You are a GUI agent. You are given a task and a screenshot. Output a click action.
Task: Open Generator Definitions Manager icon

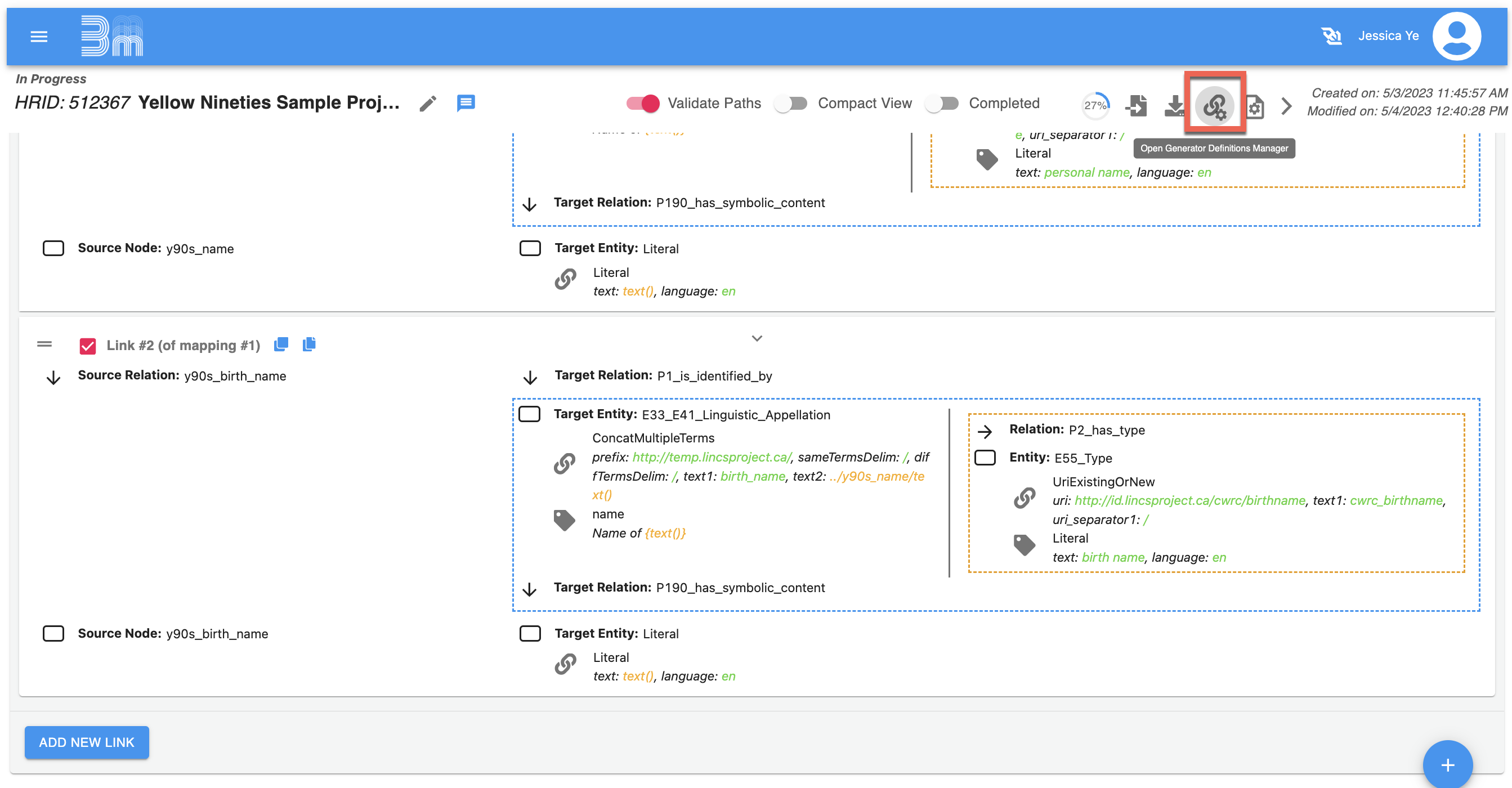pyautogui.click(x=1214, y=106)
